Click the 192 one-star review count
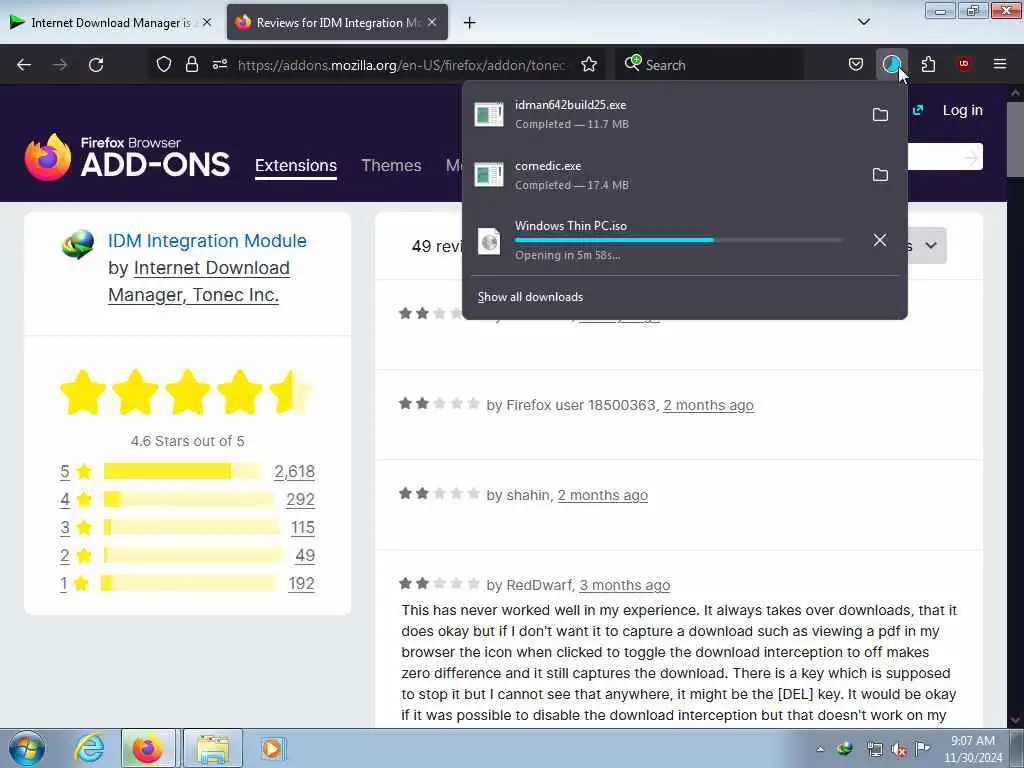The height and width of the screenshot is (768, 1024). [x=301, y=584]
